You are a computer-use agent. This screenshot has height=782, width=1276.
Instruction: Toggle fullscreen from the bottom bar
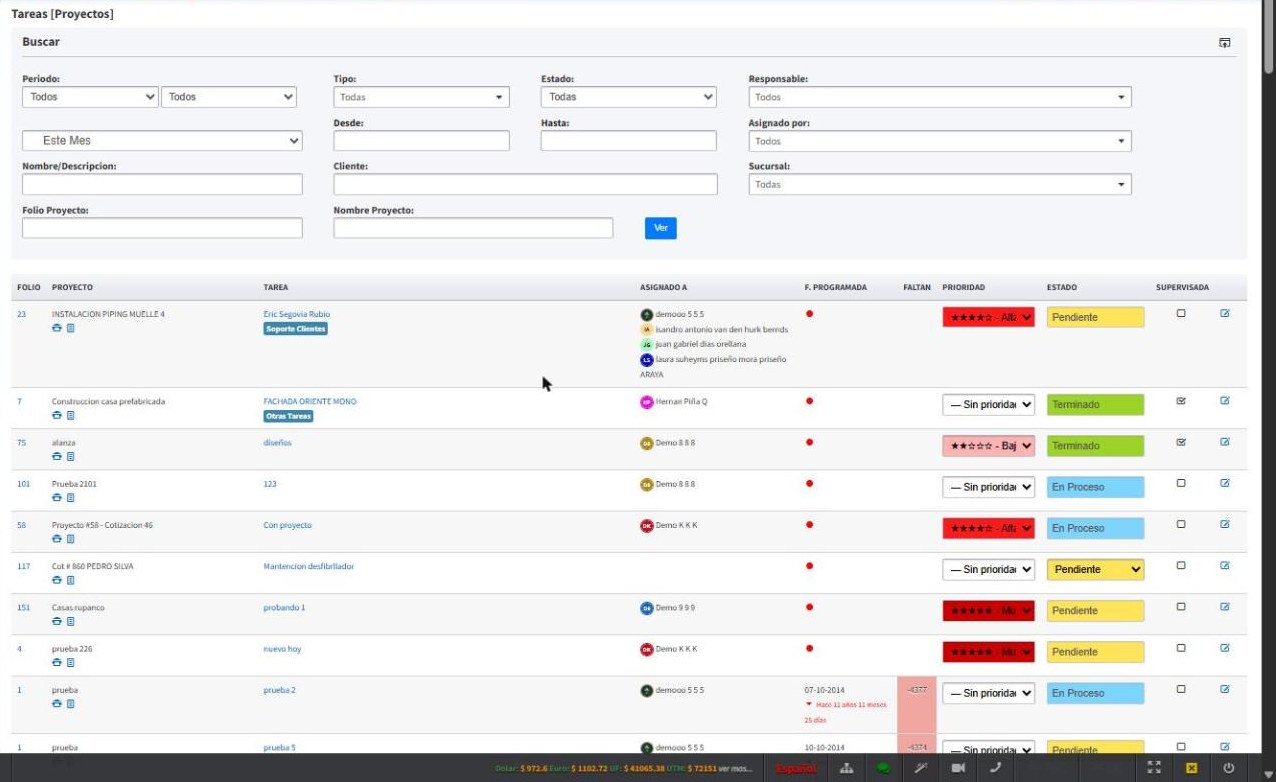[1154, 768]
